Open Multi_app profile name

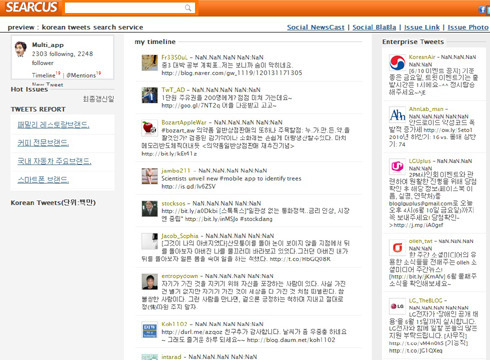coord(48,45)
